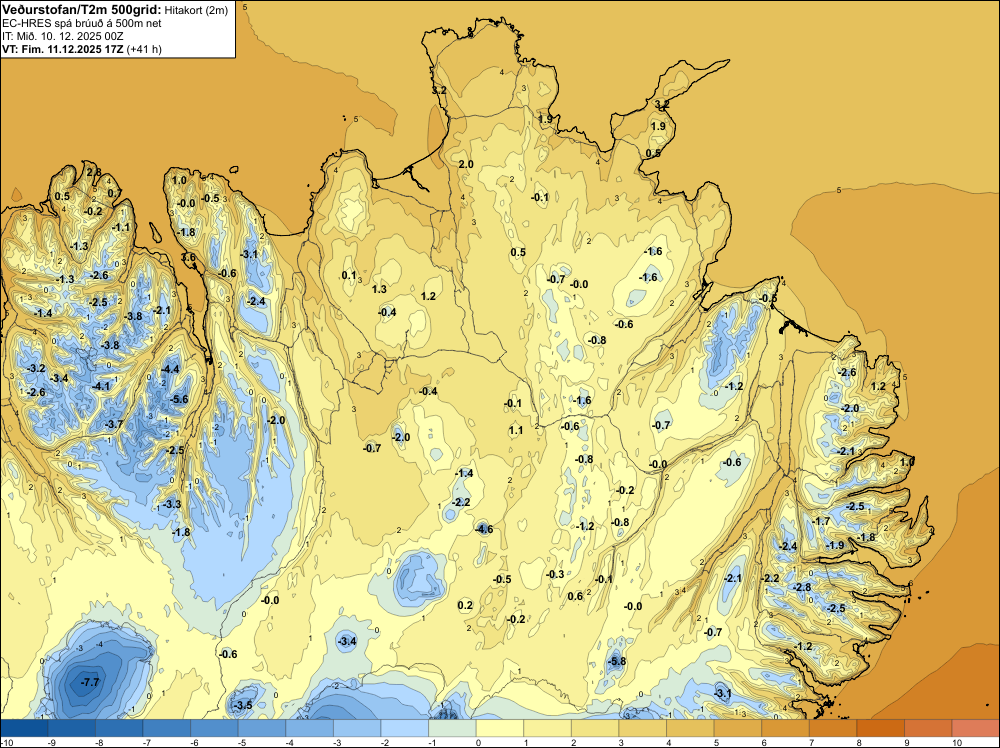Click the "-5.8" temperature value on the map
1000x748 pixels.
pyautogui.click(x=617, y=661)
